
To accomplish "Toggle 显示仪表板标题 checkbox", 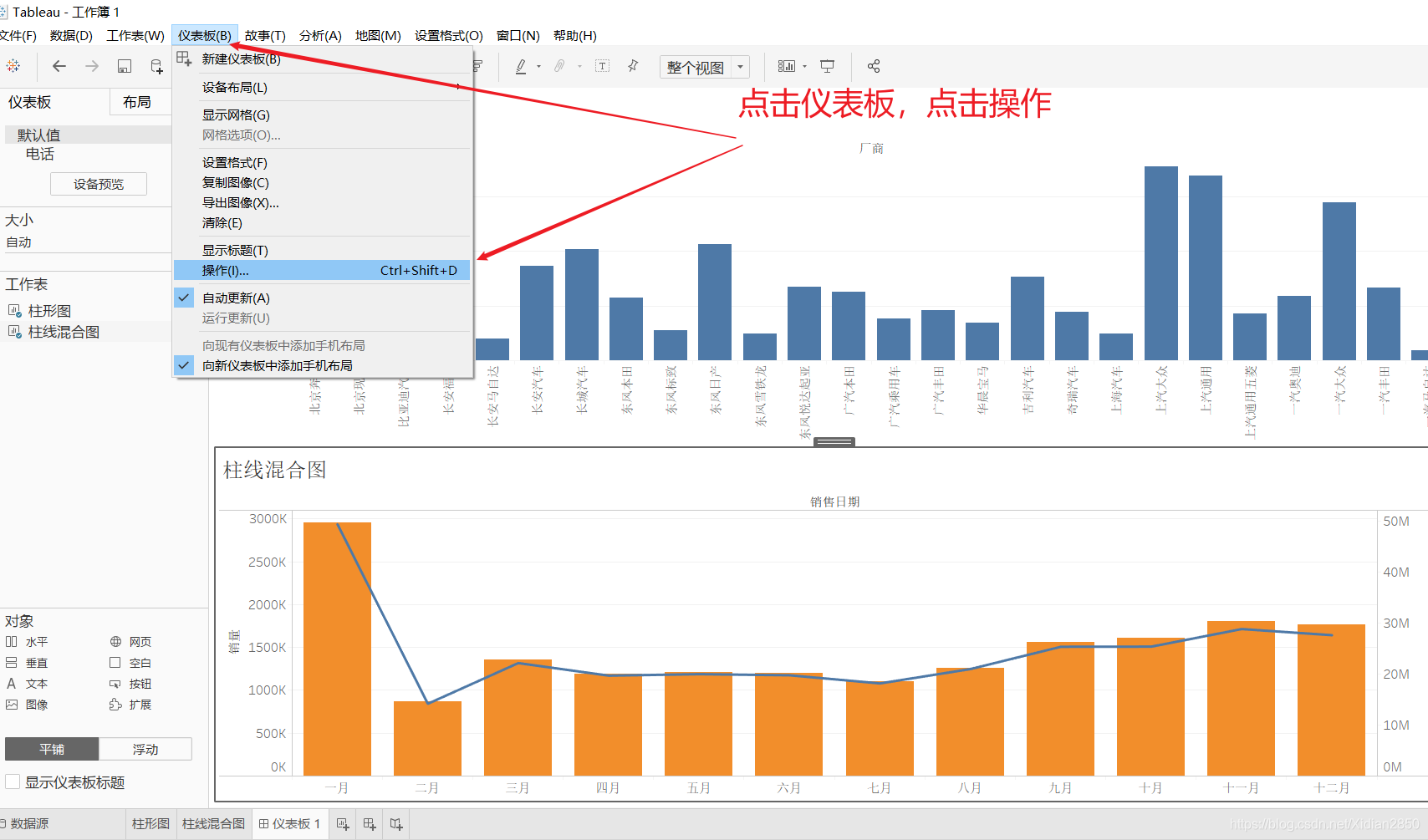I will [x=13, y=781].
